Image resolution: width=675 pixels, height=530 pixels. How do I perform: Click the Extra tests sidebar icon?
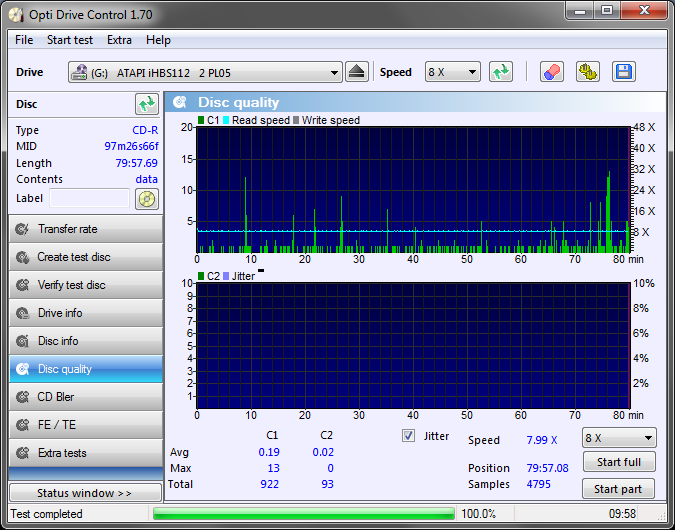pos(22,453)
